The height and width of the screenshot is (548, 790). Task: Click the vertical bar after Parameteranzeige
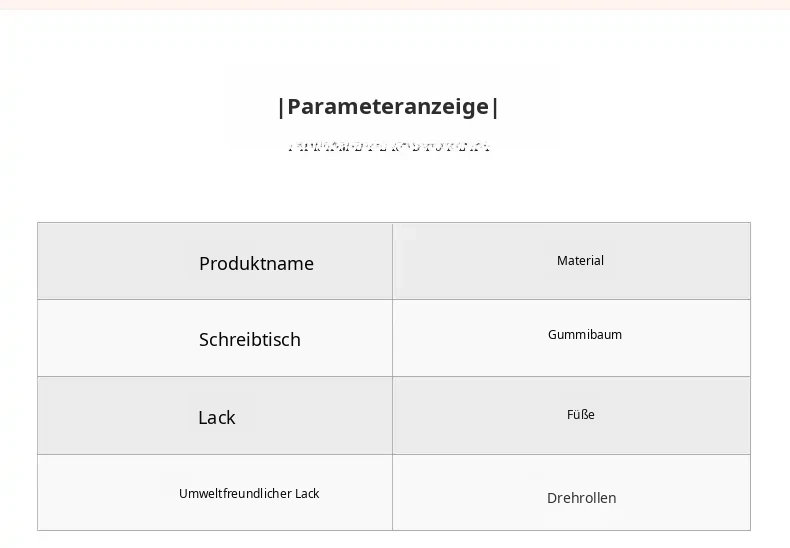(495, 107)
